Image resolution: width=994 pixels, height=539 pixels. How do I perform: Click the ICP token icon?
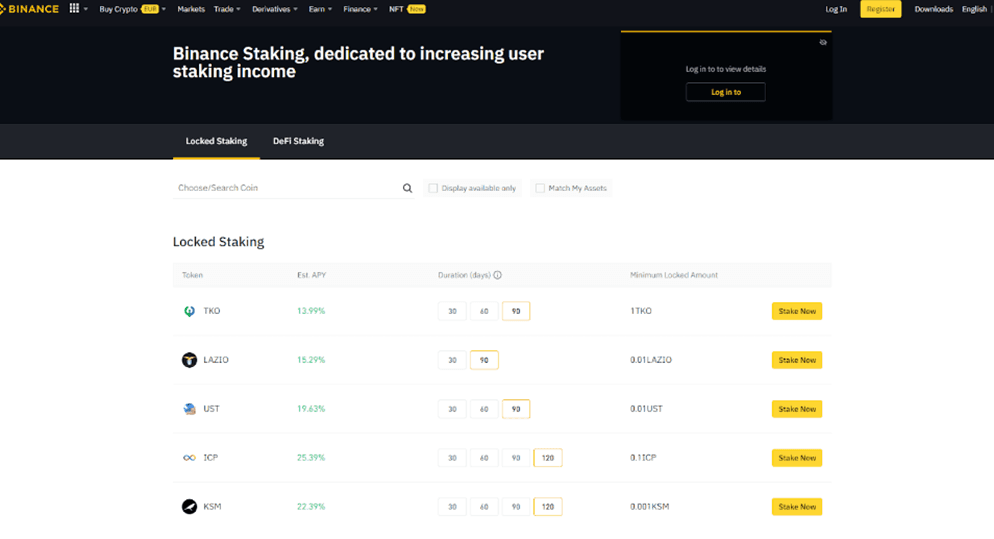[x=189, y=458]
